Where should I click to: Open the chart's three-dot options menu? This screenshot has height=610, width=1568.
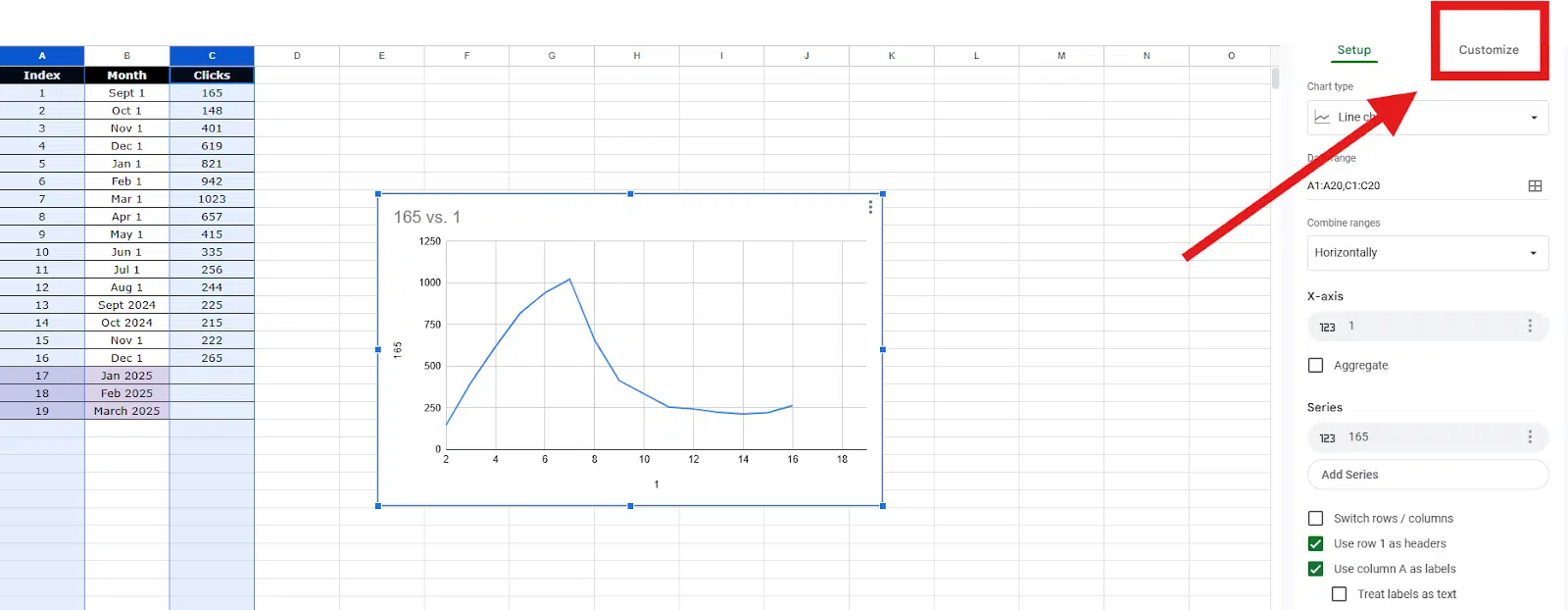[870, 207]
